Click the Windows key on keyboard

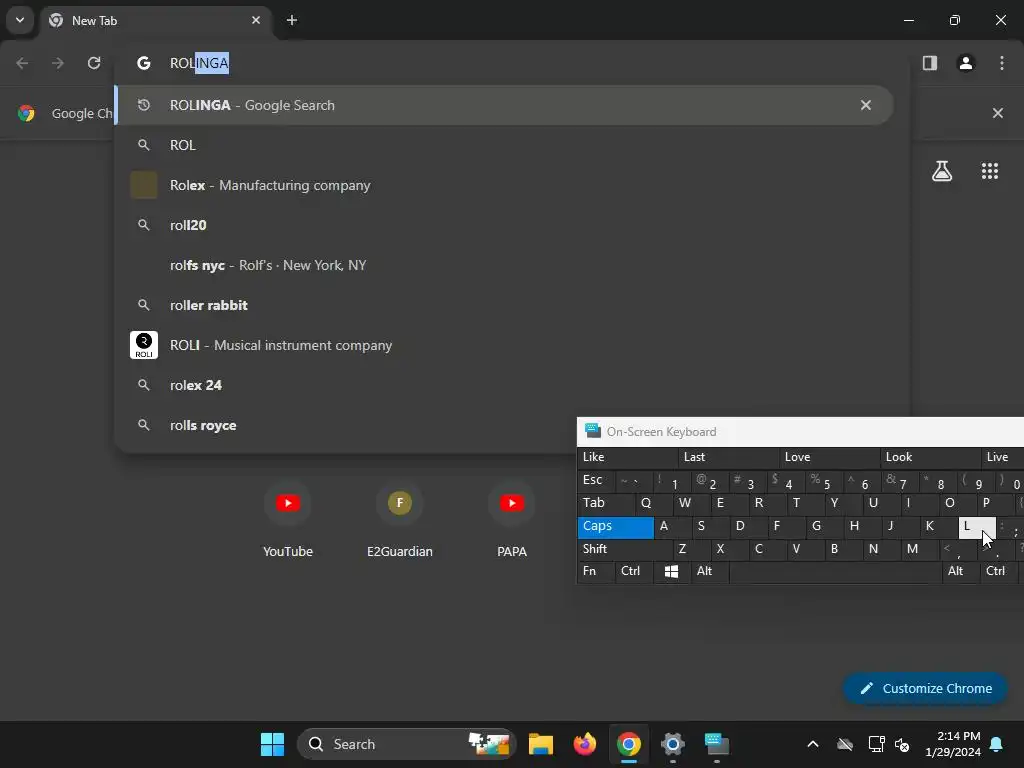click(x=671, y=572)
